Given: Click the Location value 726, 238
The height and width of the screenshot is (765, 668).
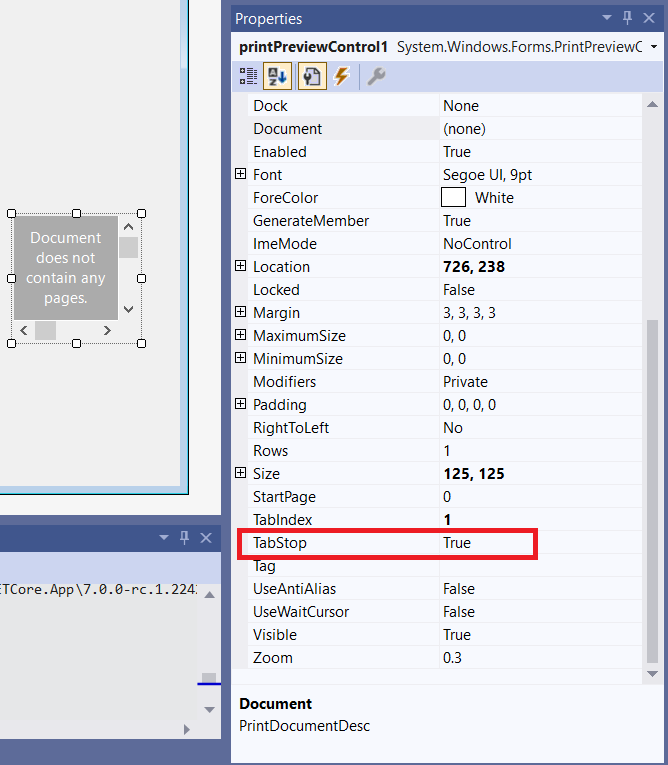Looking at the screenshot, I should (474, 267).
